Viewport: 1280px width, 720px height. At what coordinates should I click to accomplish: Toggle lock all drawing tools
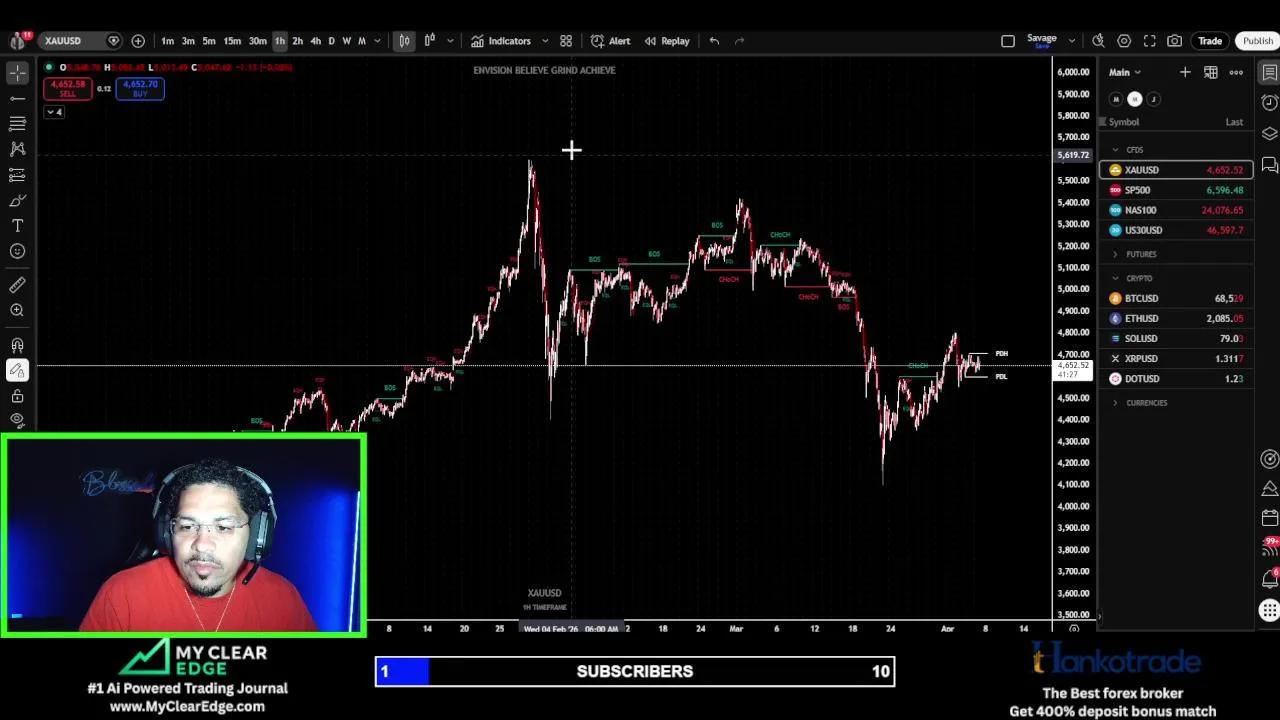pos(17,396)
